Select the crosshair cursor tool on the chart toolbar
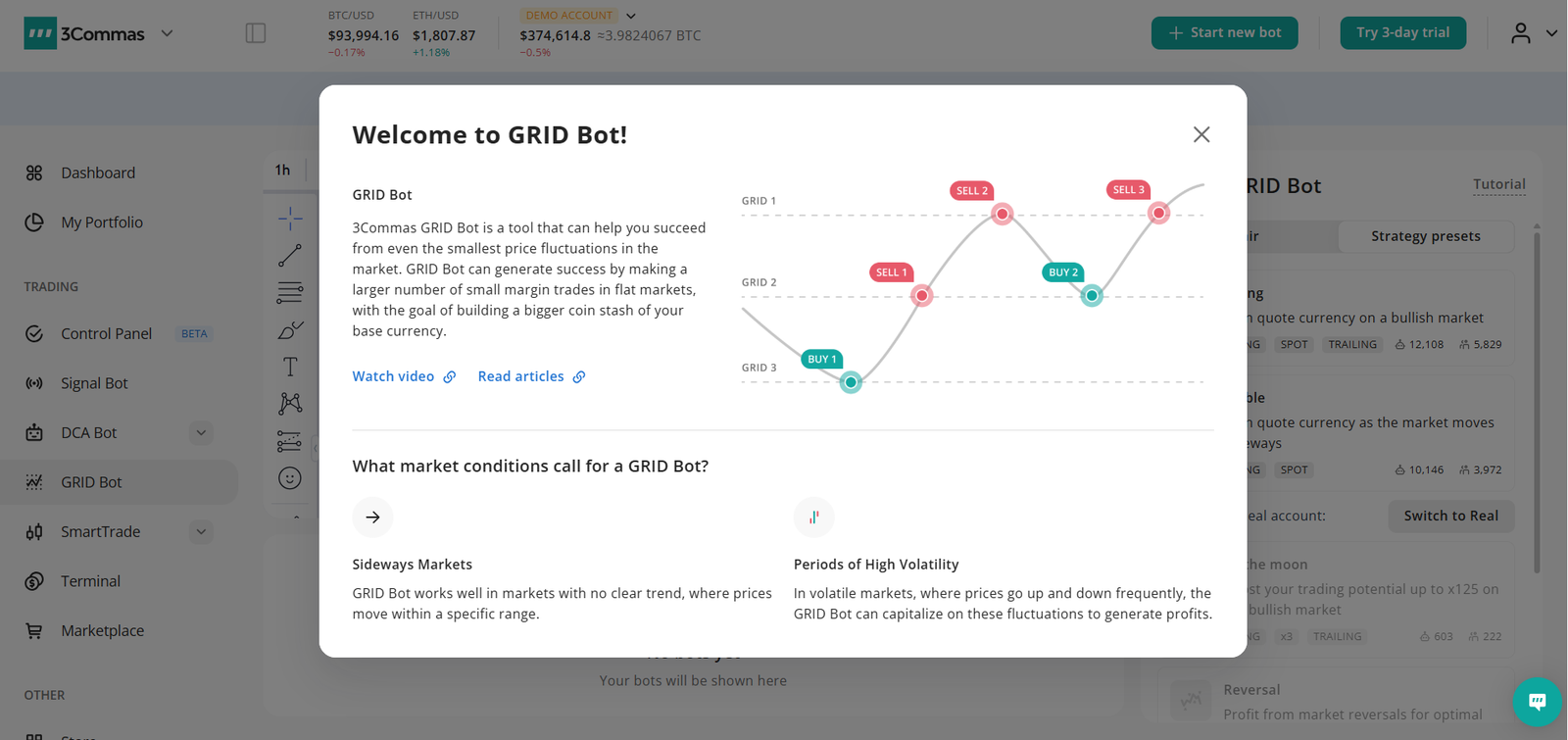 (x=289, y=218)
